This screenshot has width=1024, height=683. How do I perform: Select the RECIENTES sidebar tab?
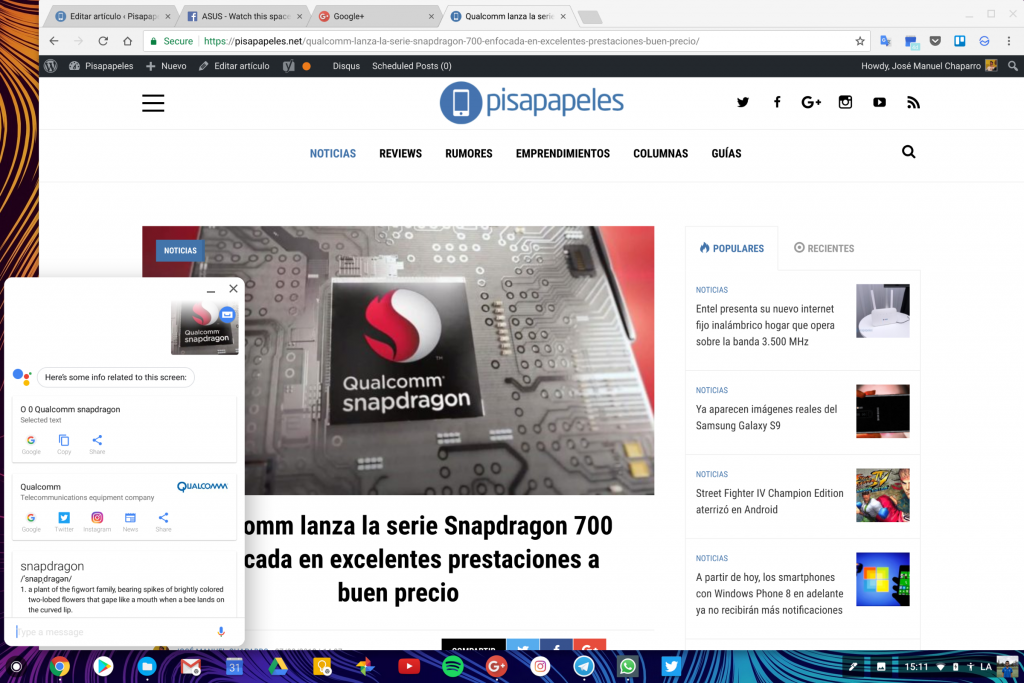(824, 248)
